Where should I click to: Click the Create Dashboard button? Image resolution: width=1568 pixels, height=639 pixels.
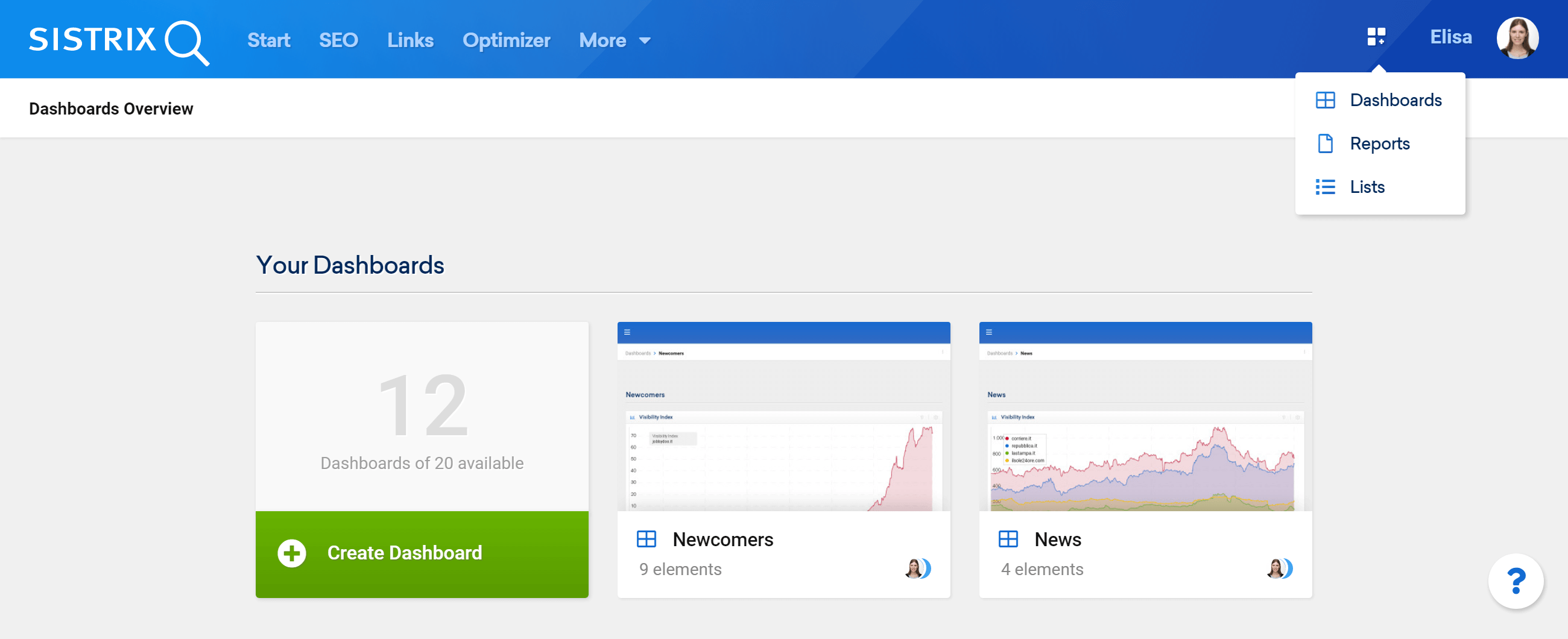point(422,554)
